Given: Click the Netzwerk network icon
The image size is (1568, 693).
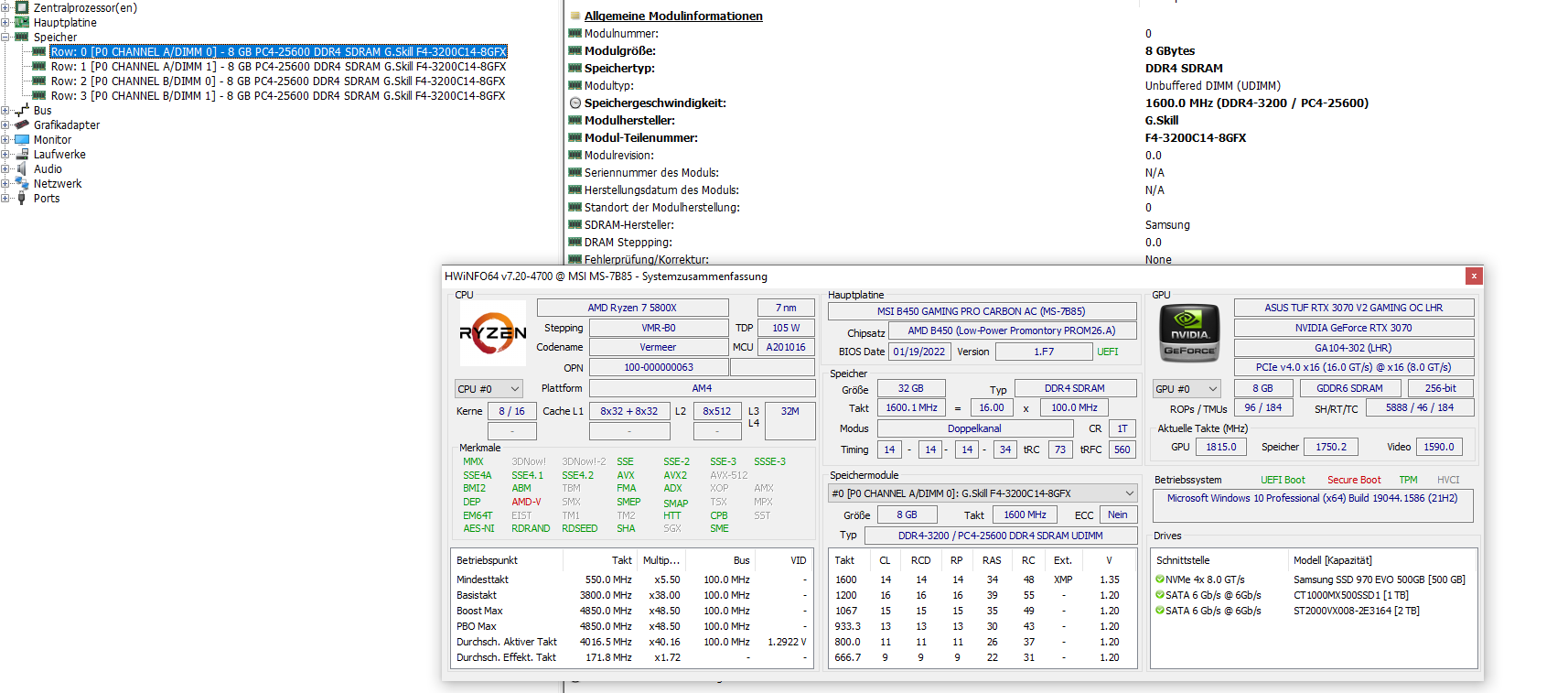Looking at the screenshot, I should click(x=22, y=183).
